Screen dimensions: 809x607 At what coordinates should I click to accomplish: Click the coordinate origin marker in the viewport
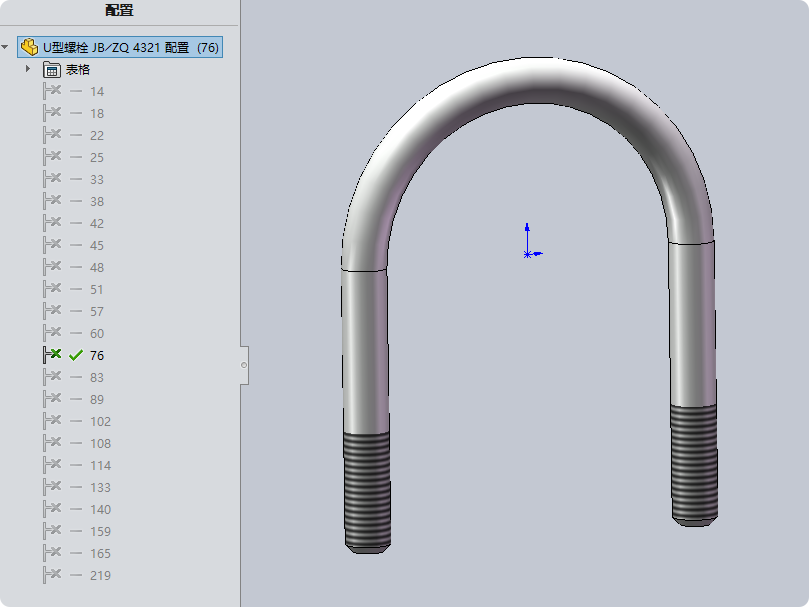pyautogui.click(x=528, y=254)
